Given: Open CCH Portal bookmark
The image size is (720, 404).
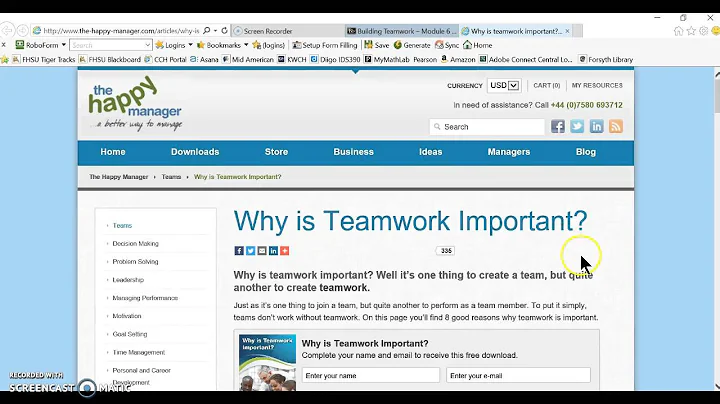Looking at the screenshot, I should (165, 59).
